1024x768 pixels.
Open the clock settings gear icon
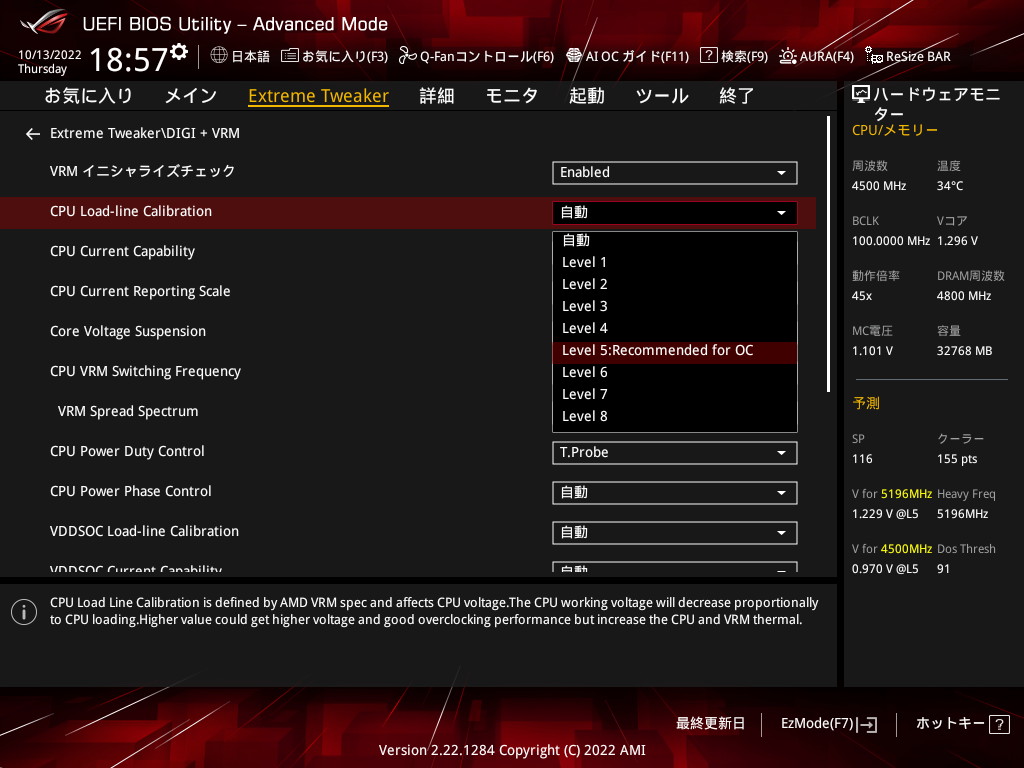pos(180,51)
